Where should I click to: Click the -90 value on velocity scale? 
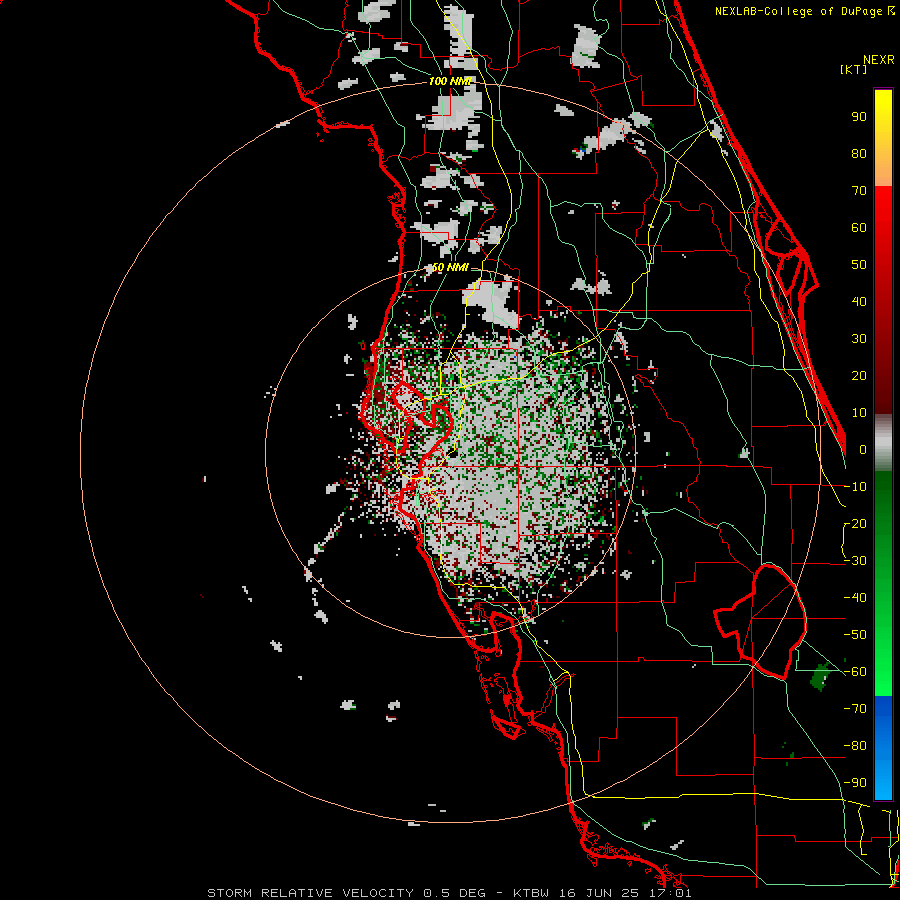(x=855, y=783)
